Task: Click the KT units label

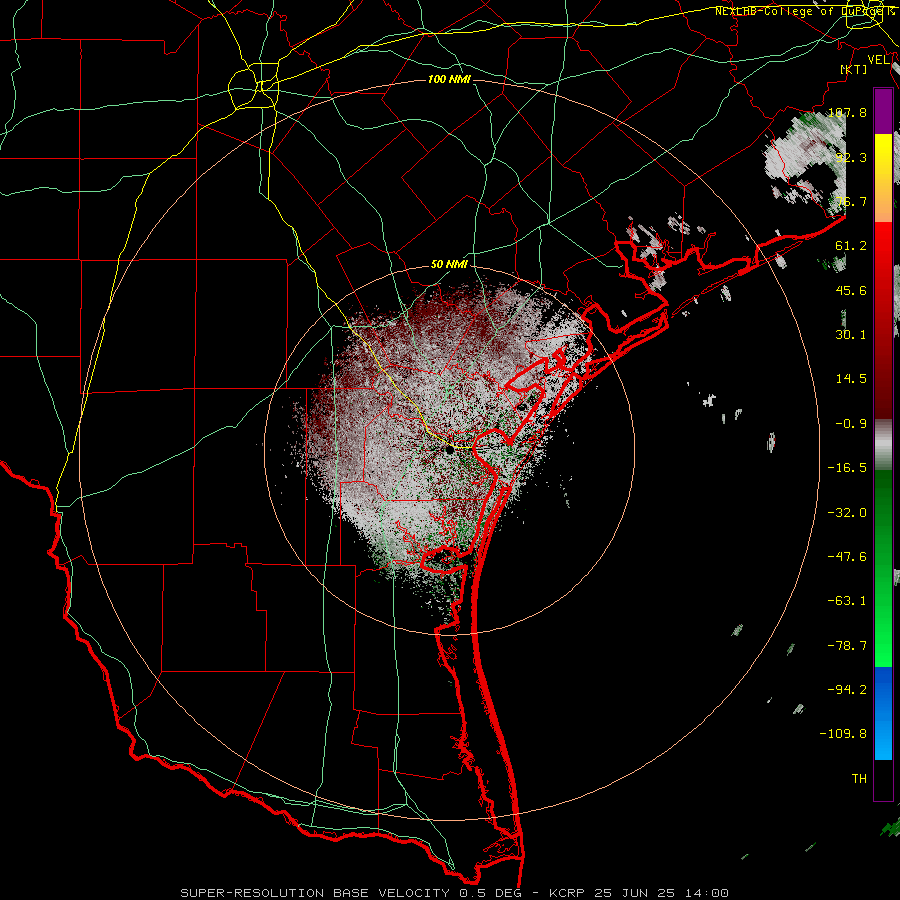Action: (854, 69)
